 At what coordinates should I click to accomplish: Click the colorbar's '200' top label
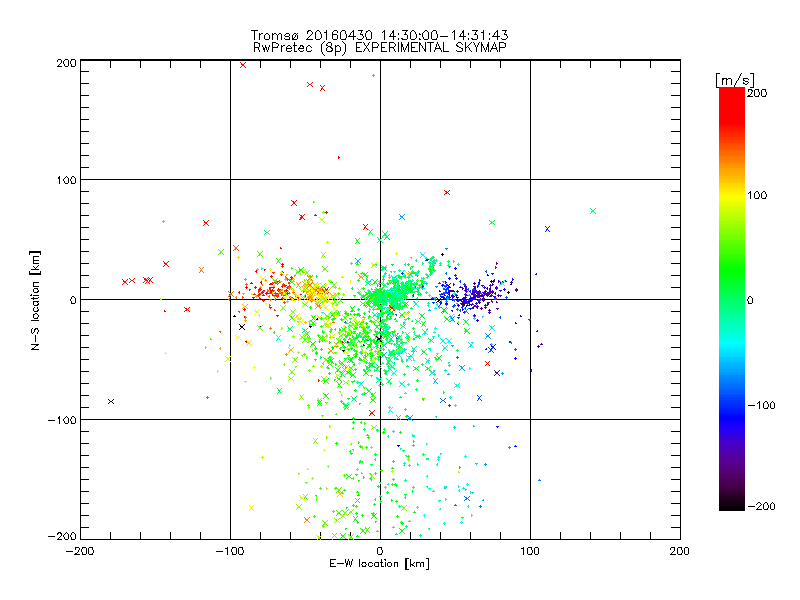[x=757, y=93]
